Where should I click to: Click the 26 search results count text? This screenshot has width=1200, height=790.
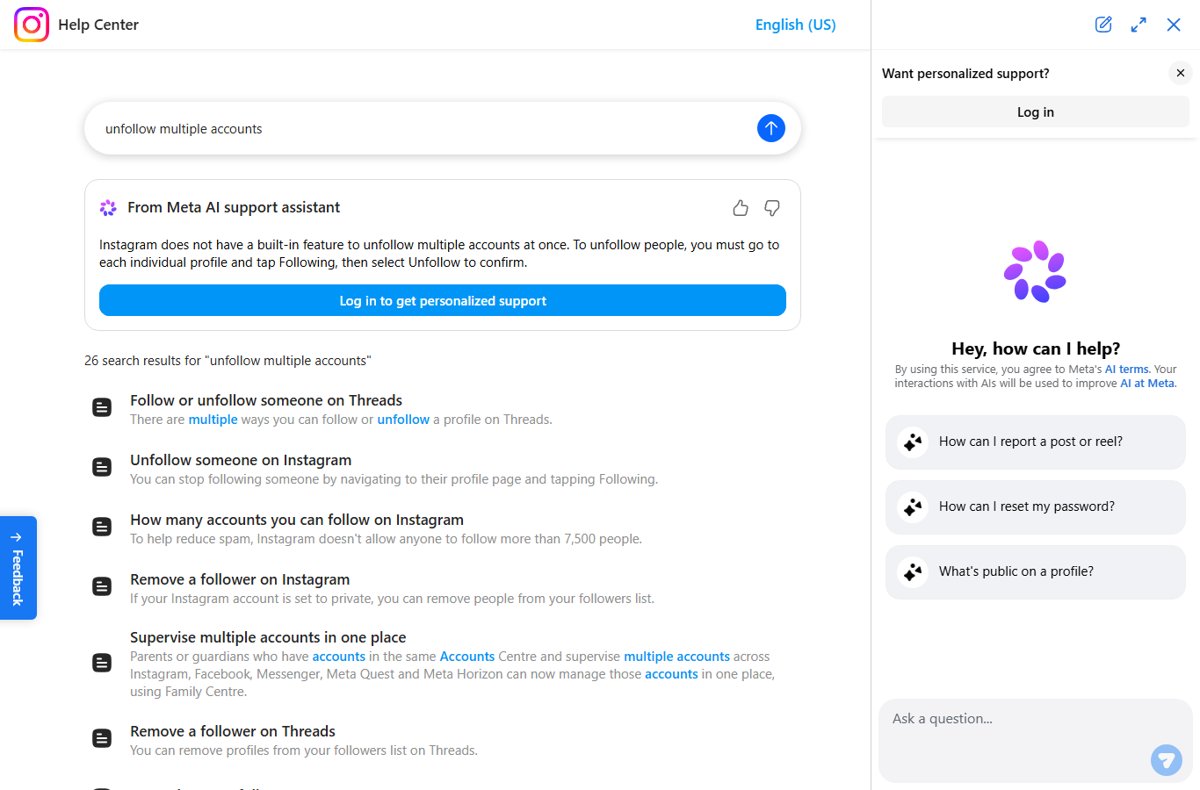(x=227, y=360)
